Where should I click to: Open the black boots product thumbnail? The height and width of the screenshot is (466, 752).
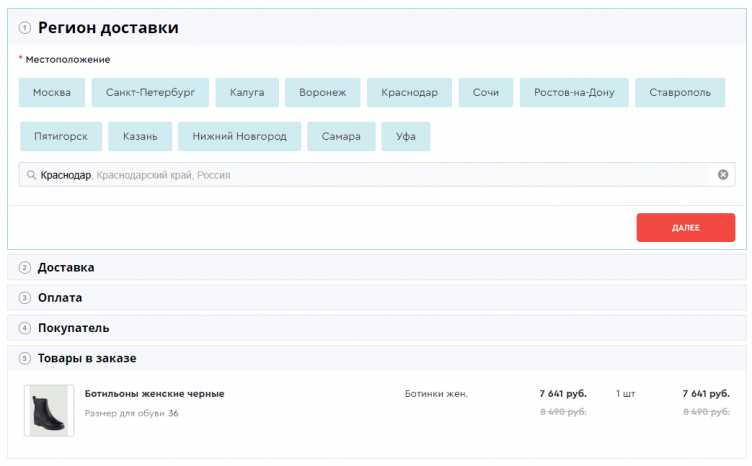pyautogui.click(x=49, y=410)
